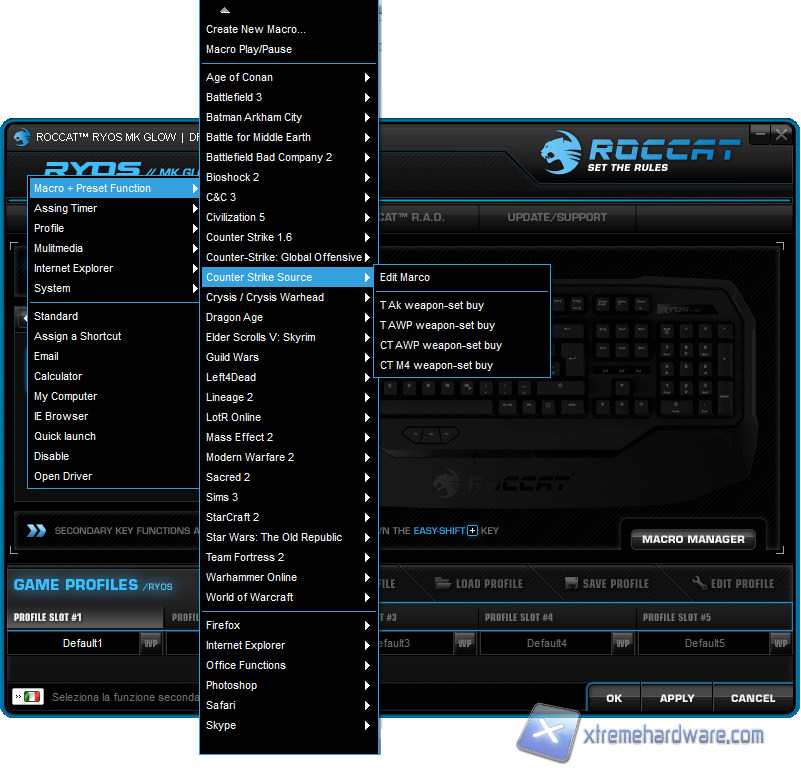Select the Disable option in the function menu
Image resolution: width=801 pixels, height=768 pixels.
click(x=52, y=456)
